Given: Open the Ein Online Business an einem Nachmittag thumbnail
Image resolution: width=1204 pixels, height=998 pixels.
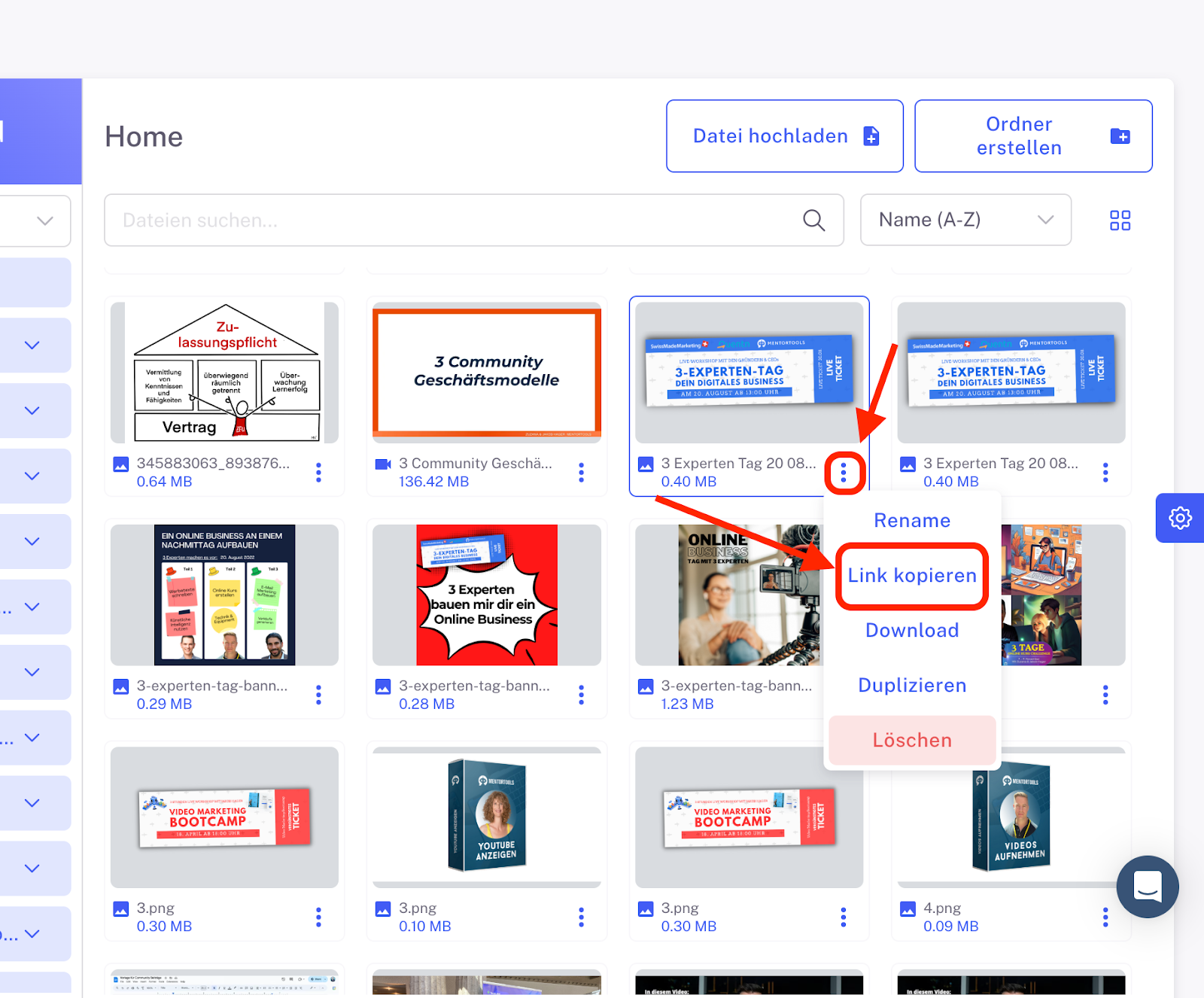Looking at the screenshot, I should point(224,595).
